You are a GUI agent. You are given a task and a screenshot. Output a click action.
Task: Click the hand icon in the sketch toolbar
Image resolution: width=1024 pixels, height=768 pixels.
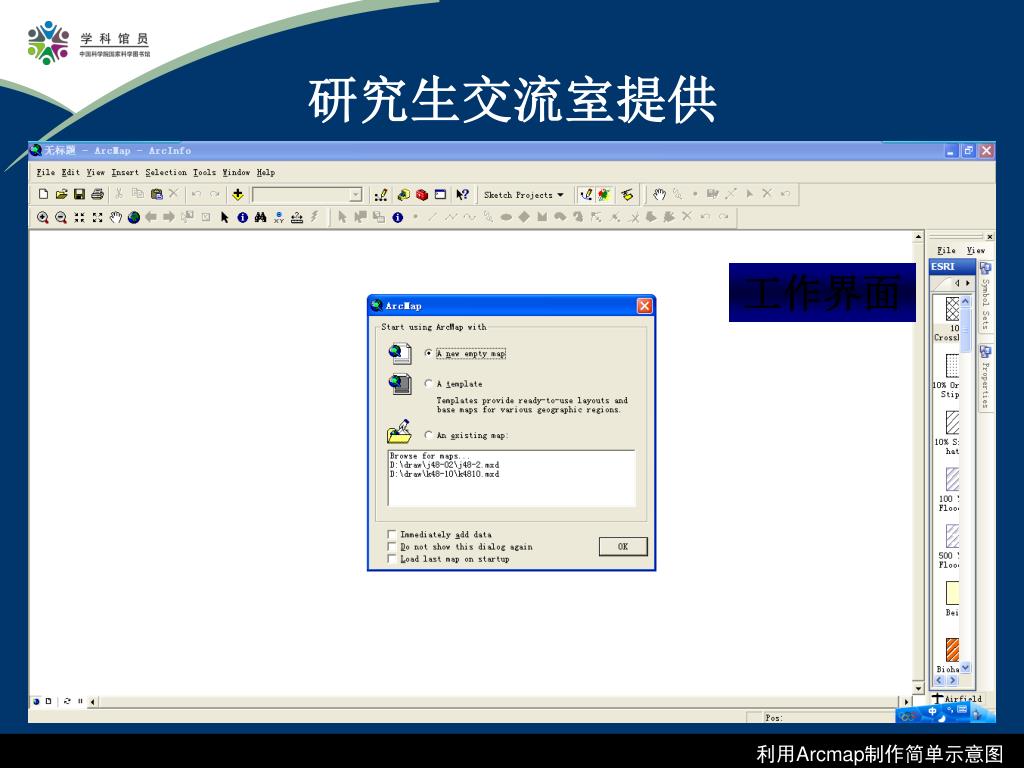(660, 194)
